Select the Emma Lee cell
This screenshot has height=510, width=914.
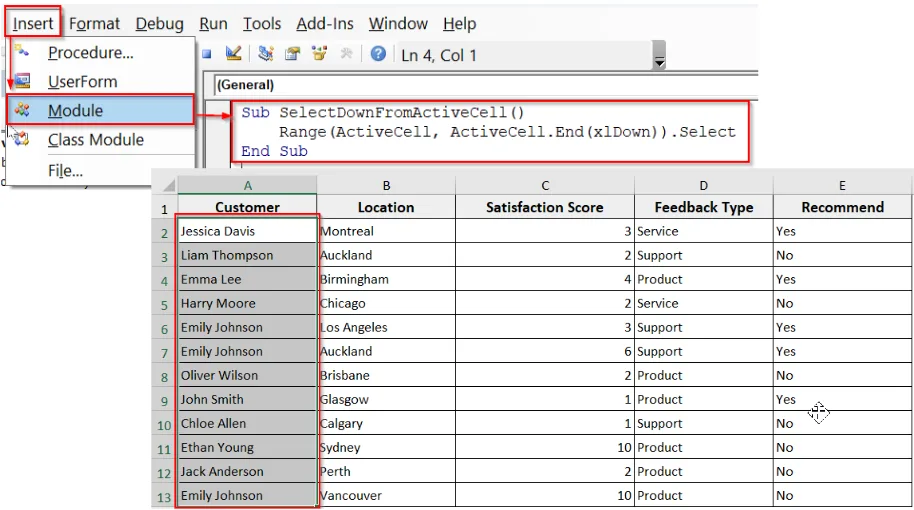pos(247,279)
